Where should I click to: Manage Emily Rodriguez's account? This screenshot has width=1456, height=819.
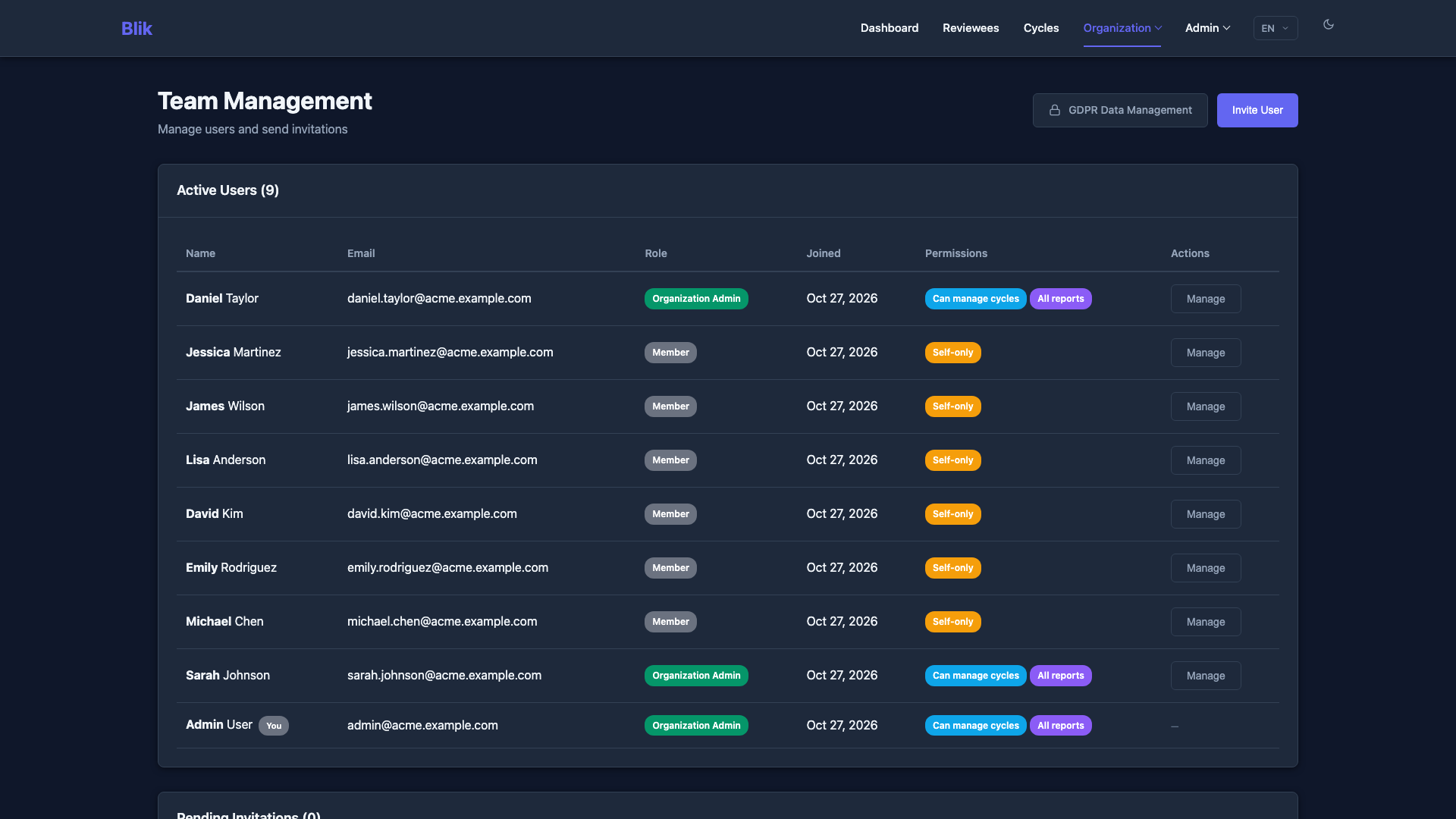pos(1205,568)
